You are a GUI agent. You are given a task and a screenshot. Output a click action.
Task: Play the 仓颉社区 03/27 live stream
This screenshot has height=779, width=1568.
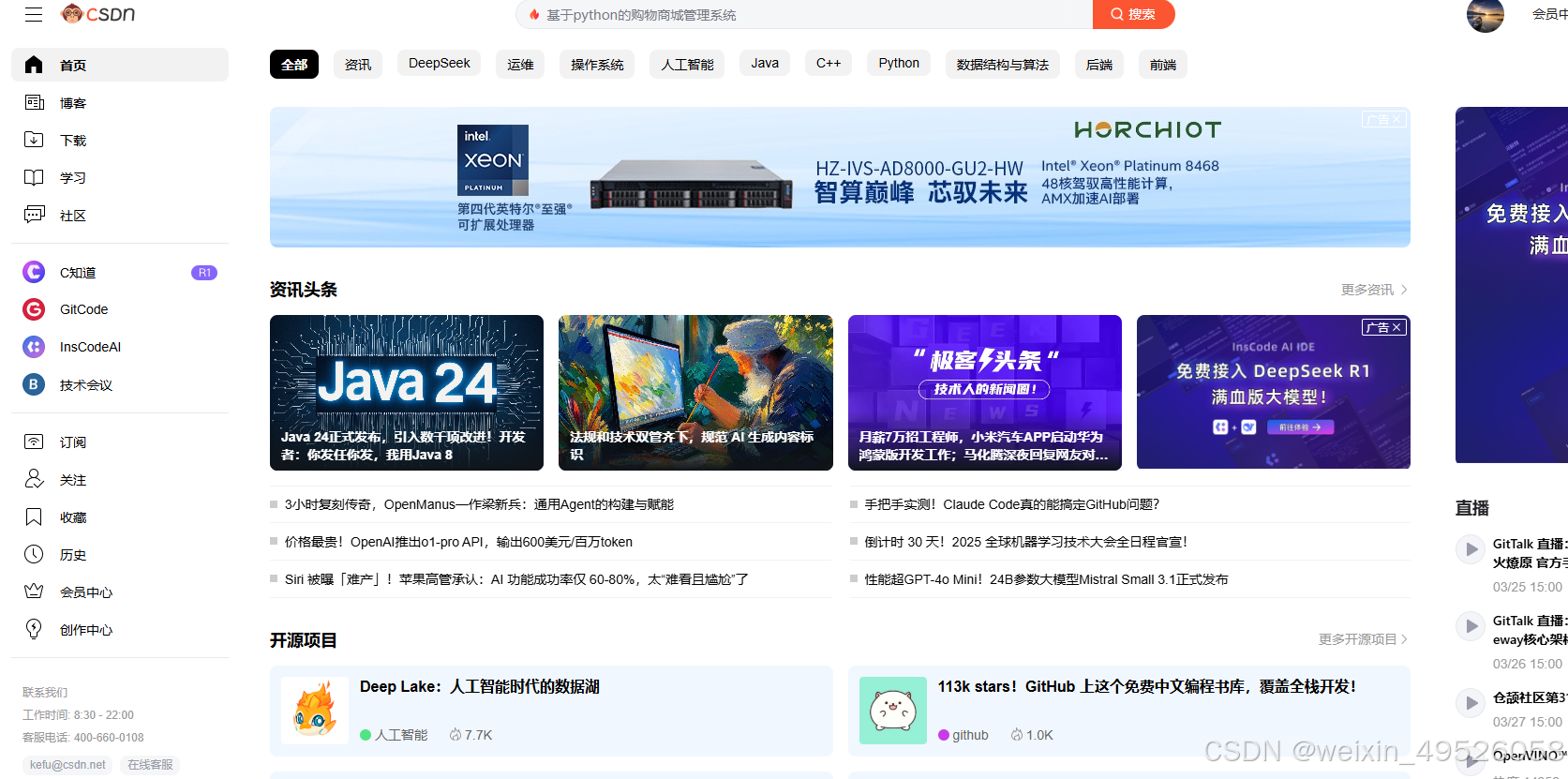[x=1470, y=703]
